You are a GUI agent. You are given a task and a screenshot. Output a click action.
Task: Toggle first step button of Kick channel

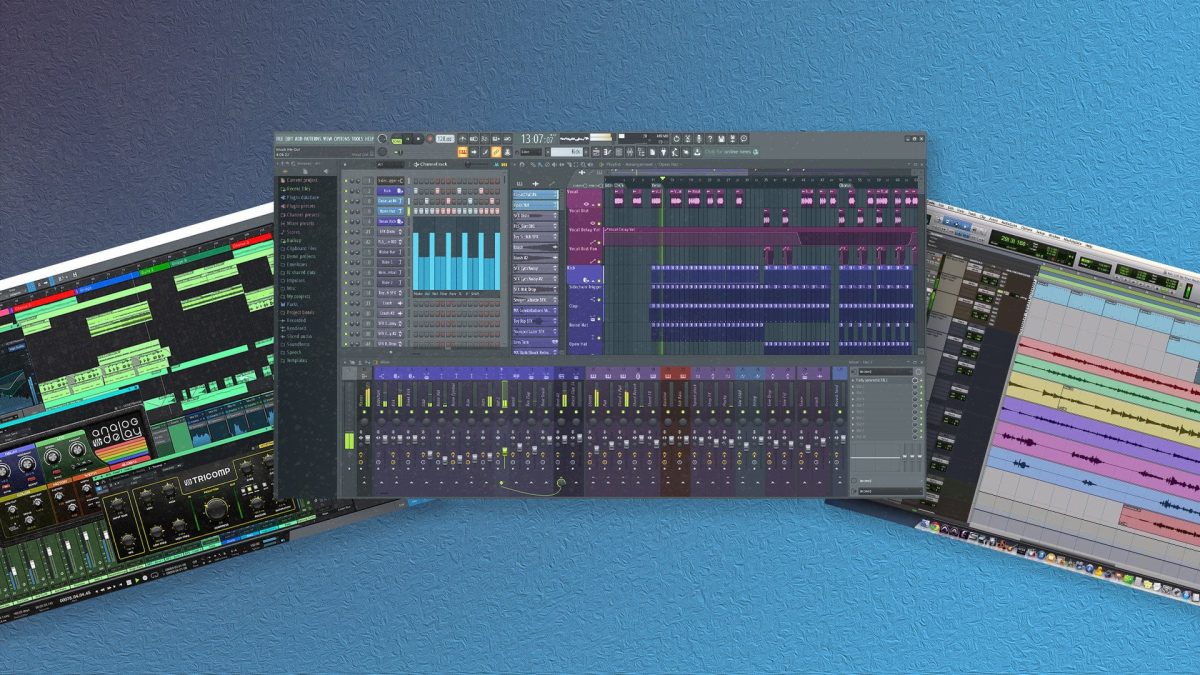point(416,191)
